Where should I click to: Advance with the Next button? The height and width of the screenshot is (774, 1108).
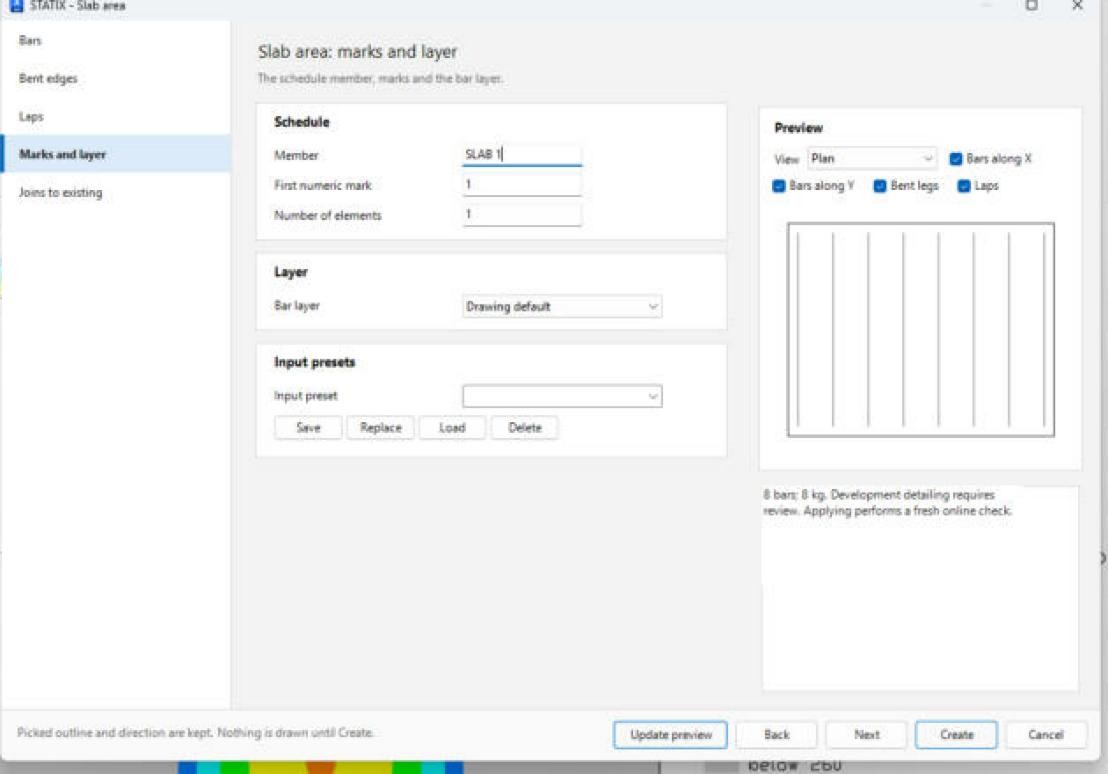pos(866,734)
